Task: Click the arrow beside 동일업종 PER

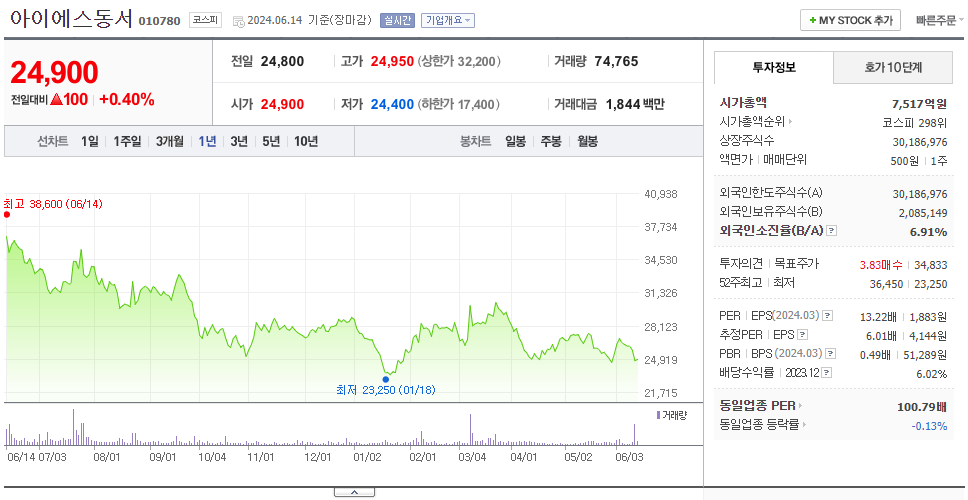Action: [801, 406]
